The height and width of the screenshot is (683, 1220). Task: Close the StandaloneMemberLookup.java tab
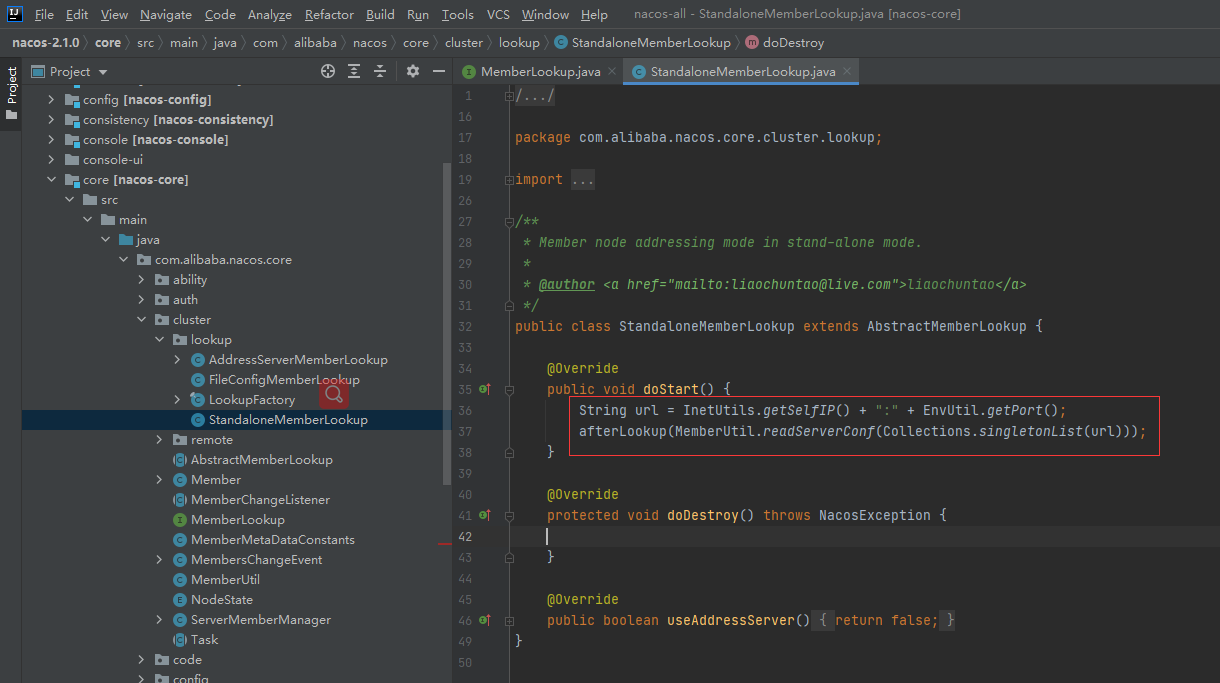coord(847,72)
